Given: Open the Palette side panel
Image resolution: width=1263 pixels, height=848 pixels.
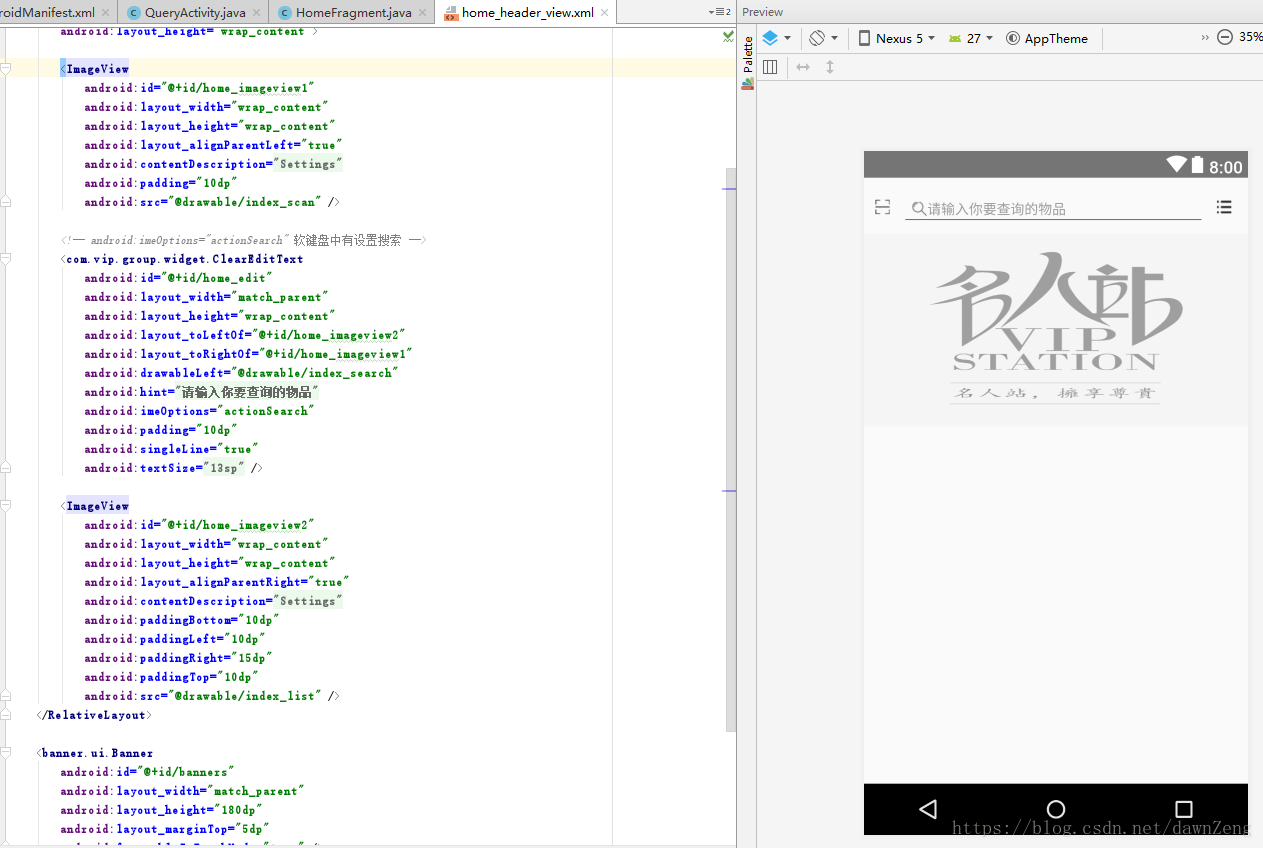Looking at the screenshot, I should [747, 63].
